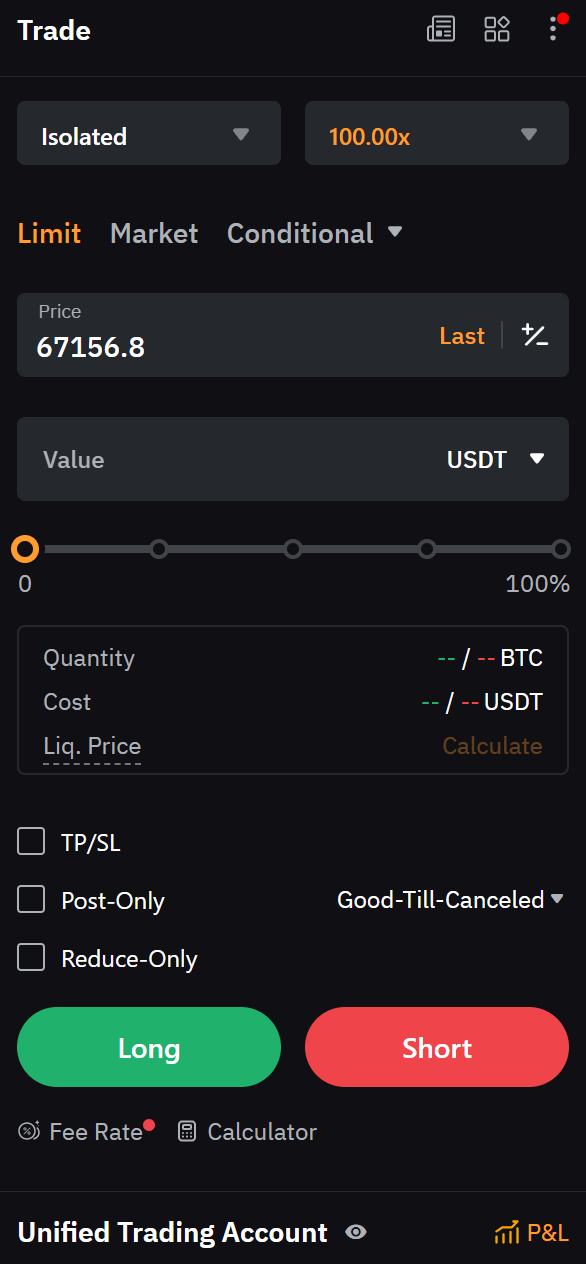Enable the Post-Only checkbox
Viewport: 586px width, 1264px height.
click(x=30, y=899)
